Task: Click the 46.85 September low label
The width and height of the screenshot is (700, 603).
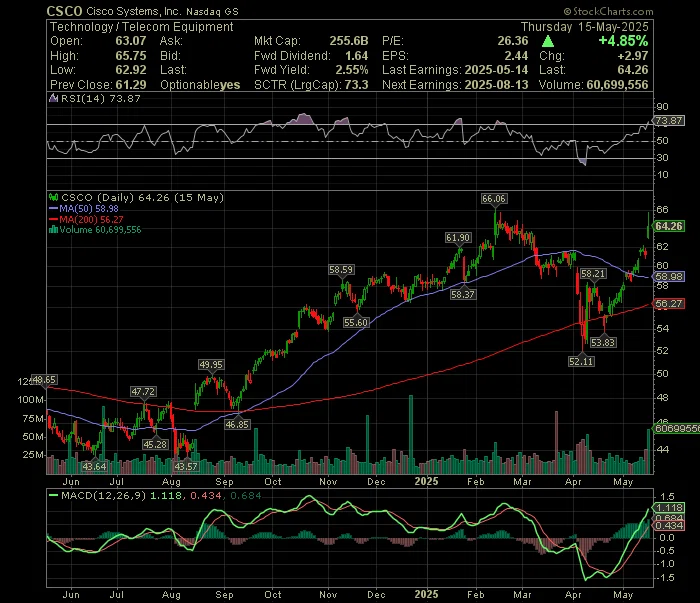Action: coord(237,424)
